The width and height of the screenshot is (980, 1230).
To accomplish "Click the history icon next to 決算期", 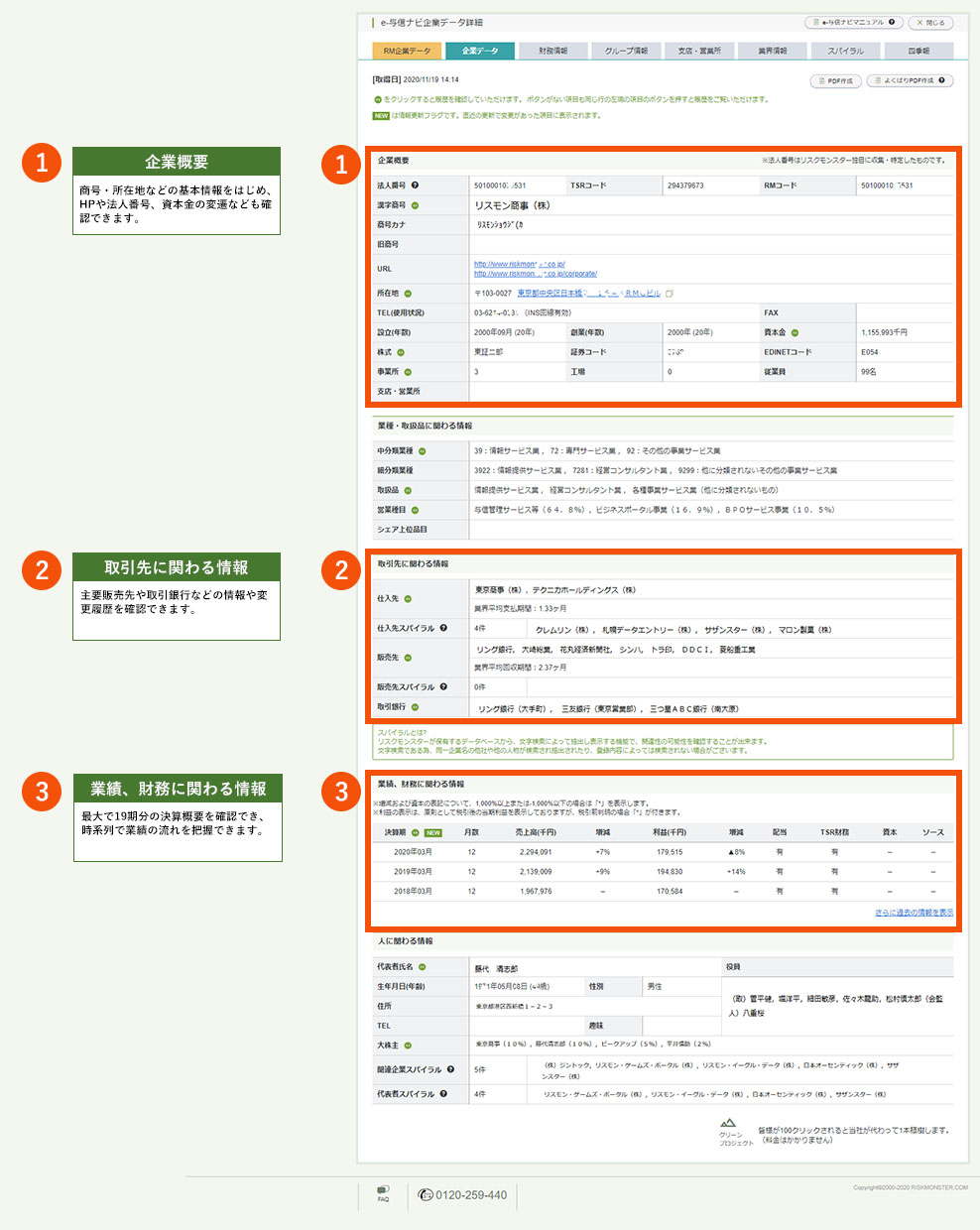I will [x=415, y=832].
